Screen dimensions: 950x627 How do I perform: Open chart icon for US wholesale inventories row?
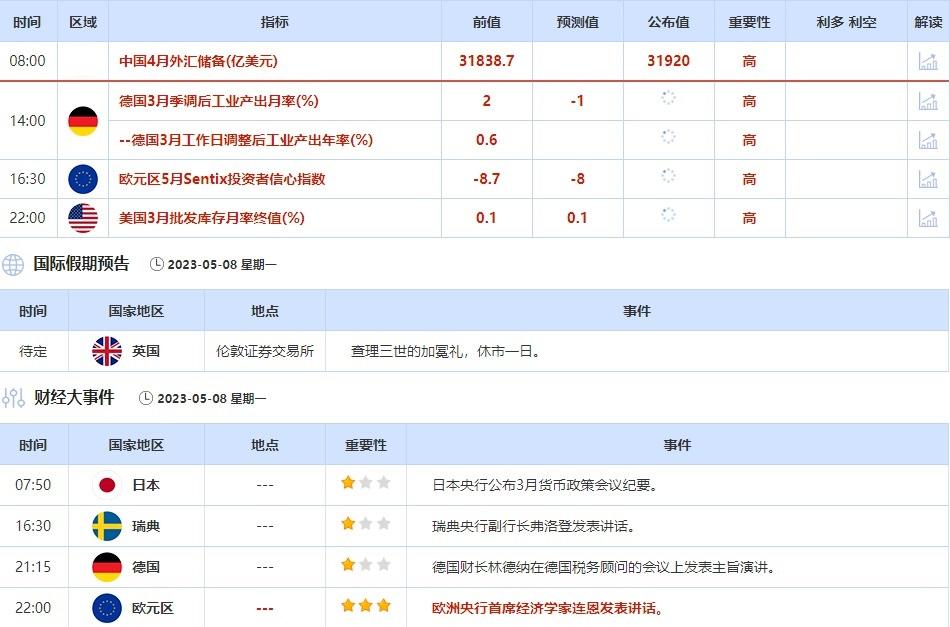928,218
